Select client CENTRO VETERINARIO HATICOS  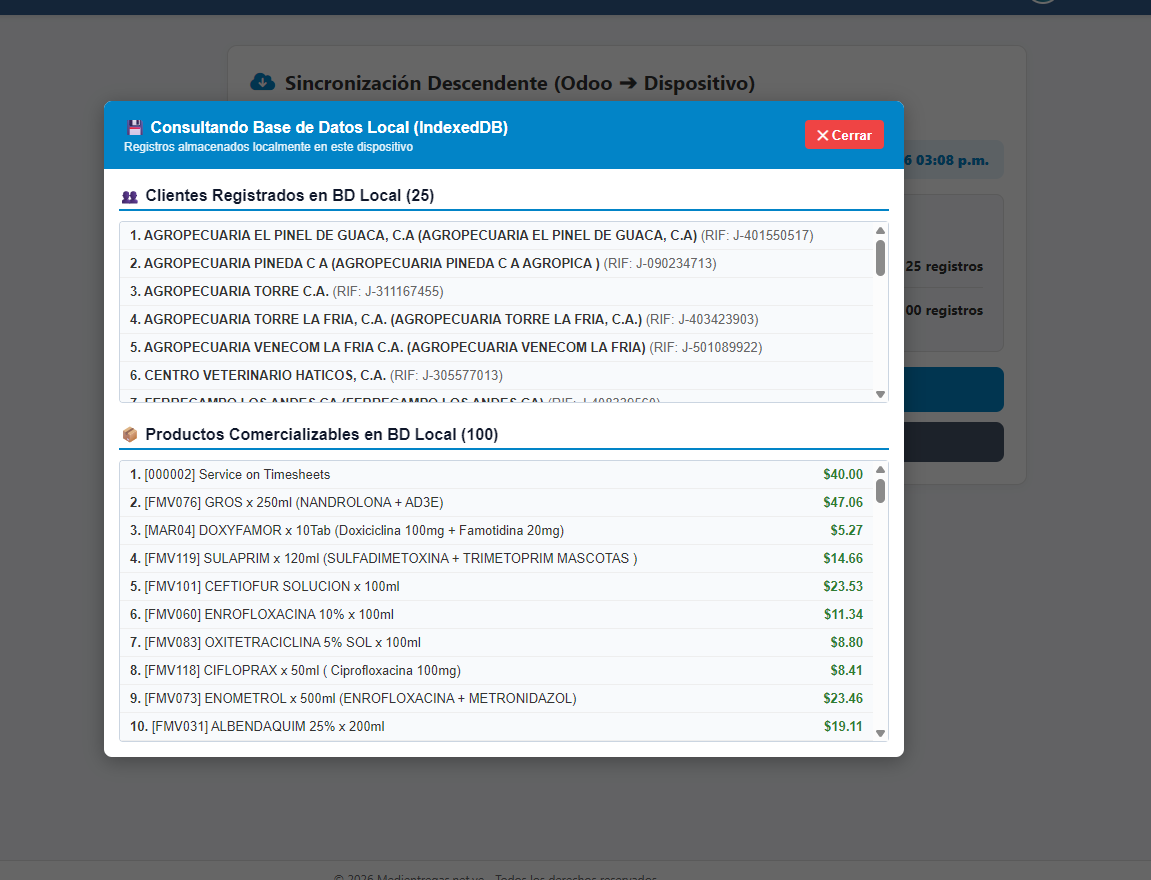pyautogui.click(x=496, y=375)
